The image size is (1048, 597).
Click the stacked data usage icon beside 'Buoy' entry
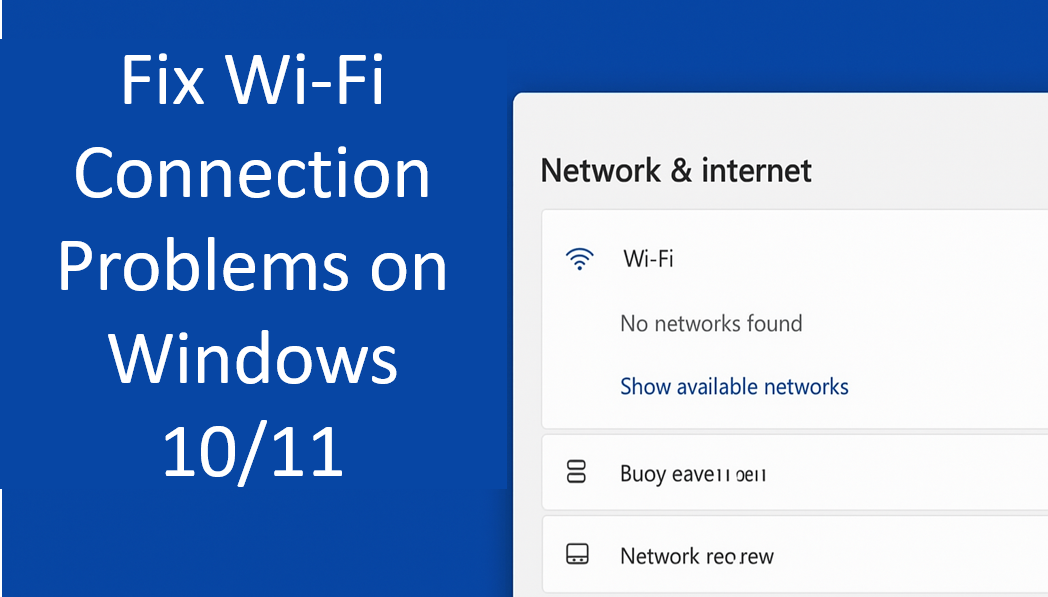point(576,471)
